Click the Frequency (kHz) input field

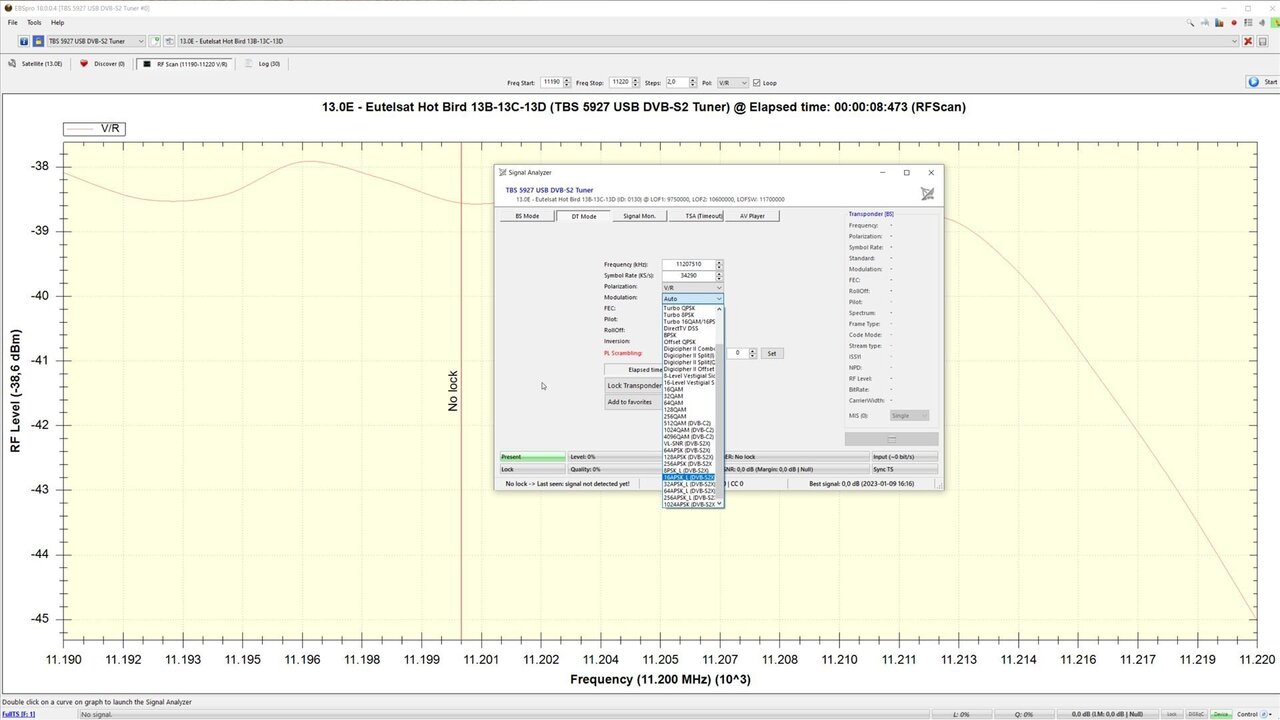click(x=688, y=265)
